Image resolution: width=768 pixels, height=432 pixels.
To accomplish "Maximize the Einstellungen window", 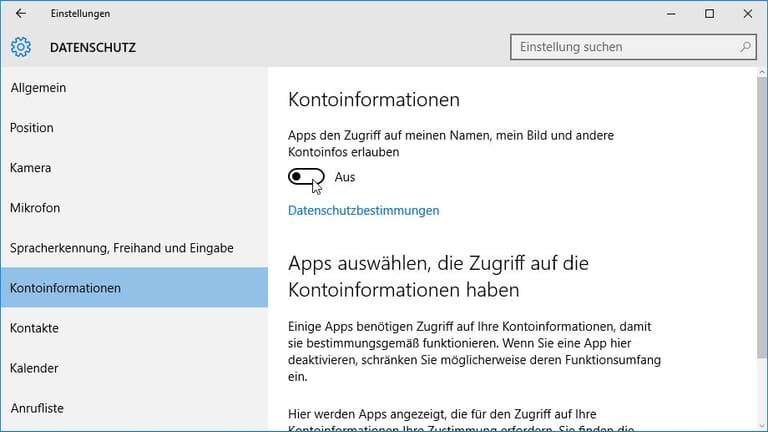I will [709, 14].
